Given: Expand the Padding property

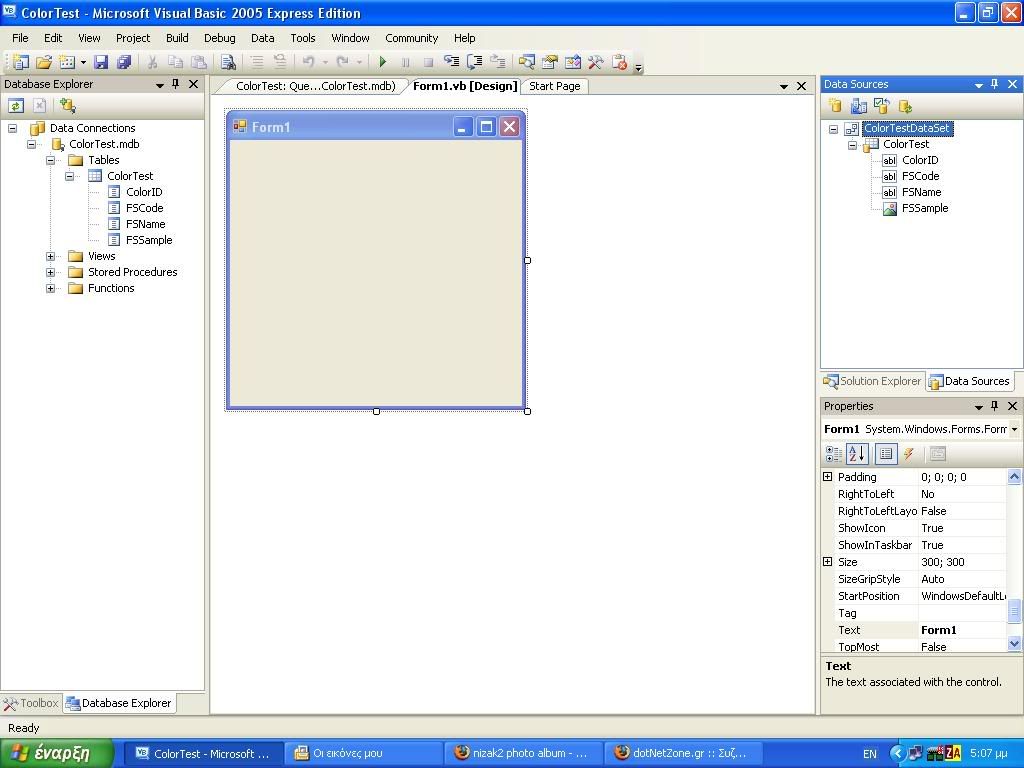Looking at the screenshot, I should pos(827,477).
